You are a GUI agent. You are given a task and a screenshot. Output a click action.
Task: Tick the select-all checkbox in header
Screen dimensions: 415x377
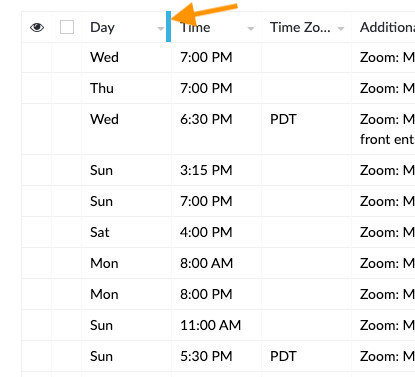tap(67, 27)
